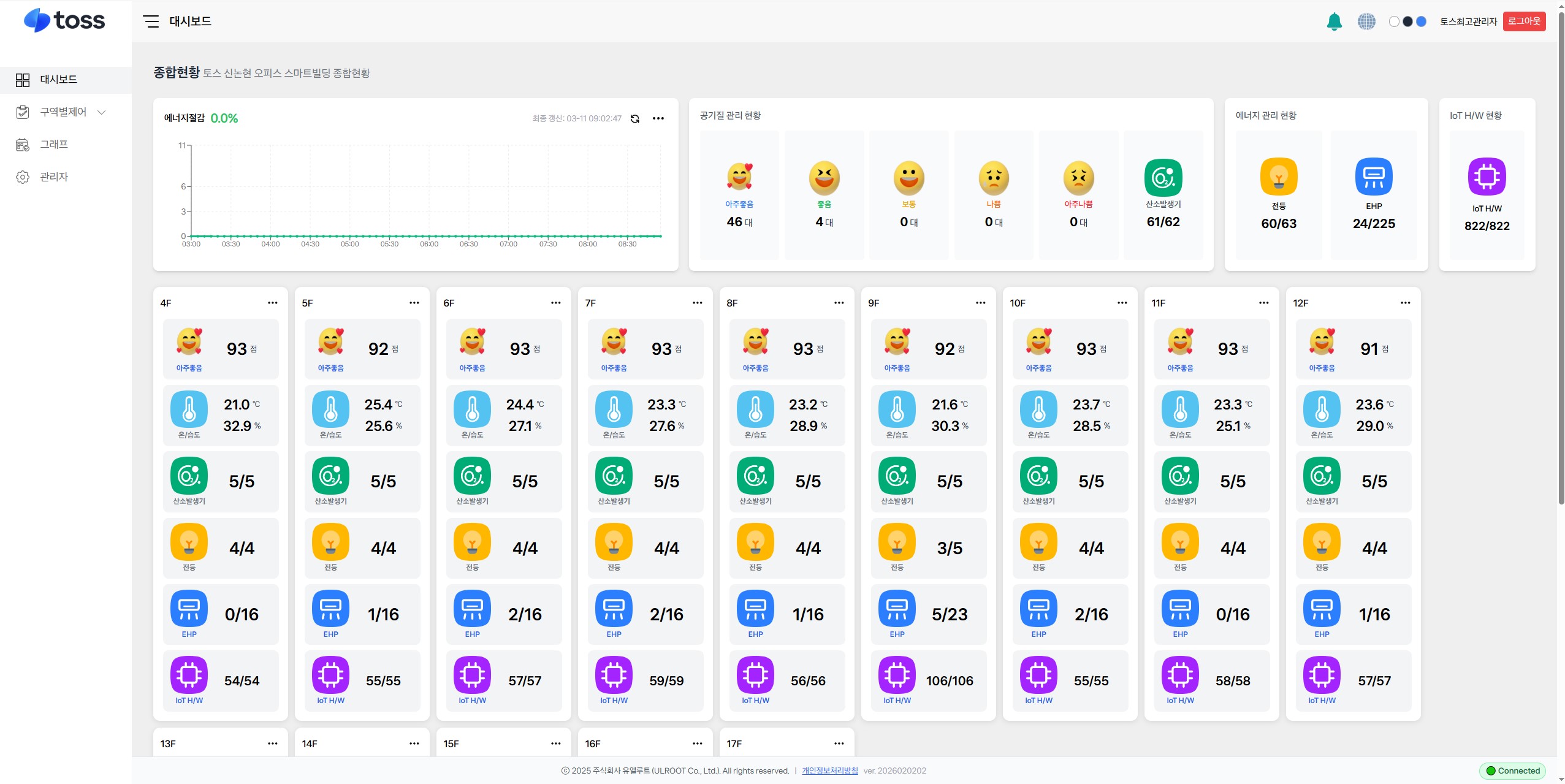Open the energy chart more options menu

(x=658, y=118)
